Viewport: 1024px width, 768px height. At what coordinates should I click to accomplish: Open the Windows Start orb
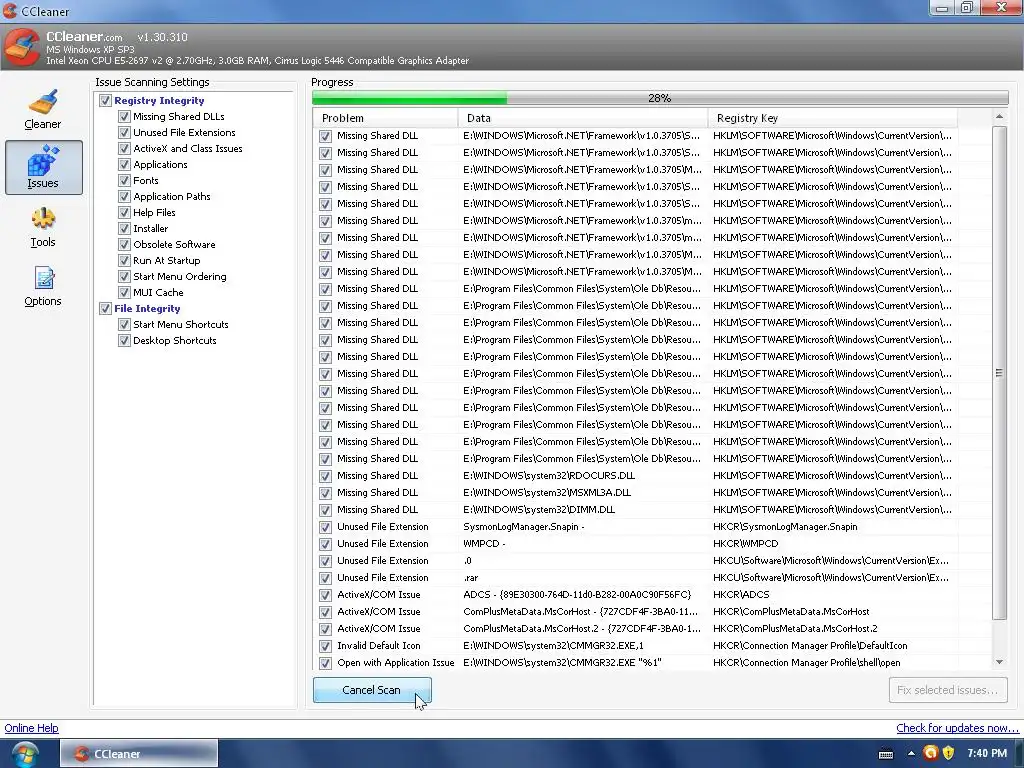point(25,754)
